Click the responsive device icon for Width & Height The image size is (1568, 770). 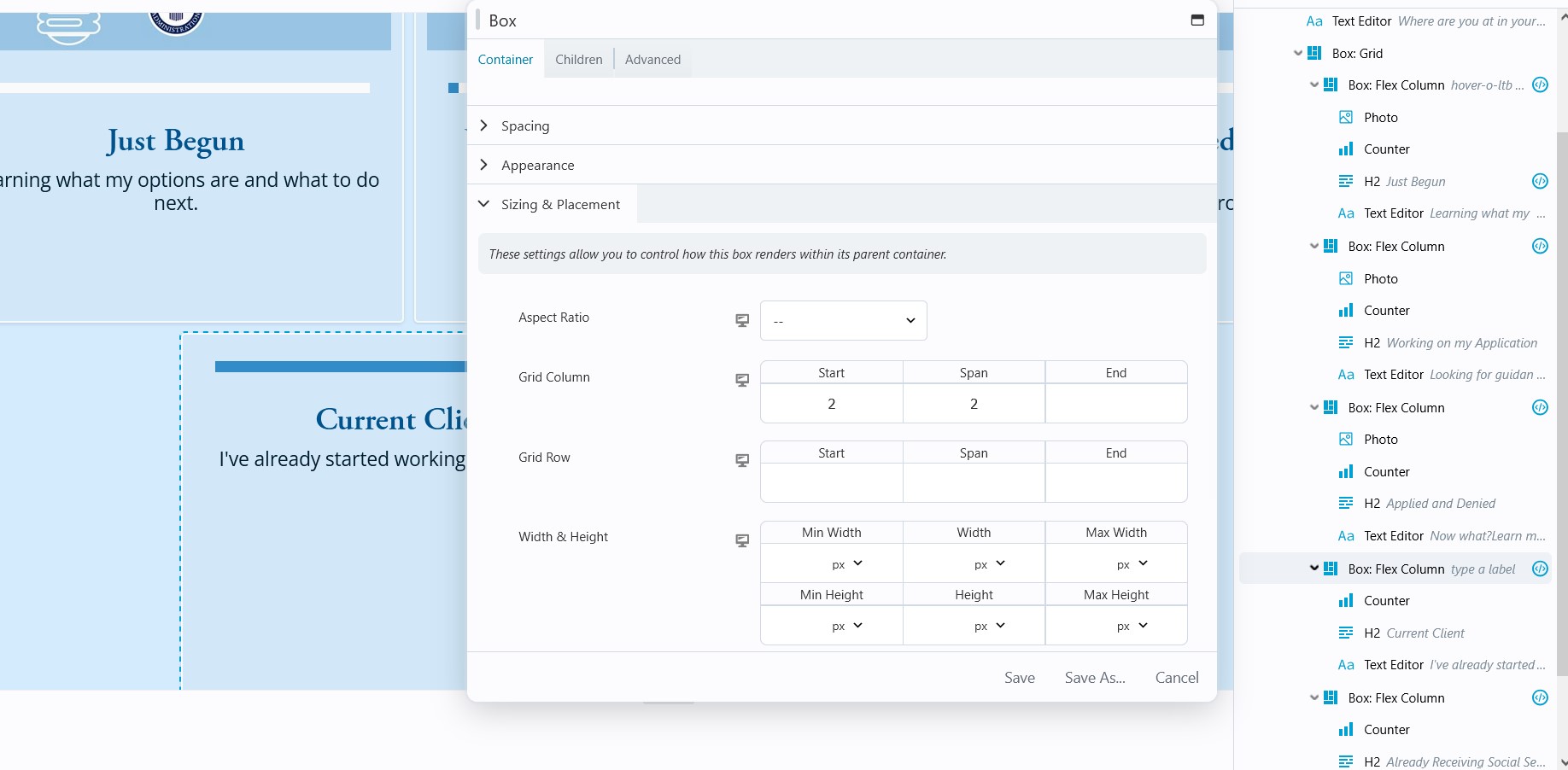(742, 540)
